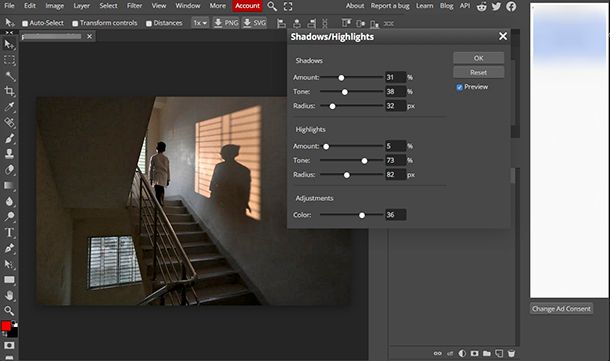Click the Account button
The width and height of the screenshot is (610, 361).
coord(247,6)
